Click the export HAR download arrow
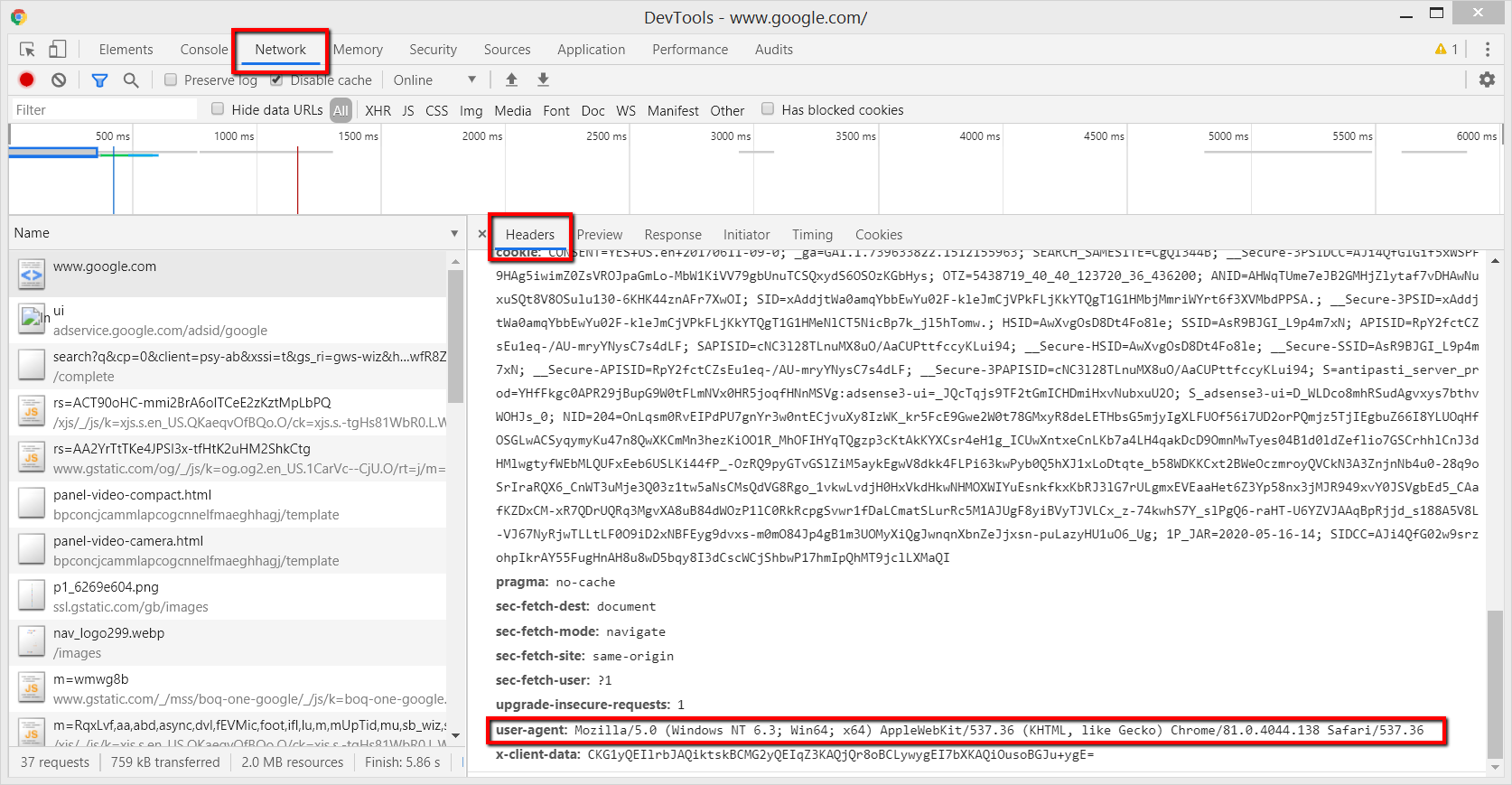The image size is (1512, 785). tap(543, 80)
